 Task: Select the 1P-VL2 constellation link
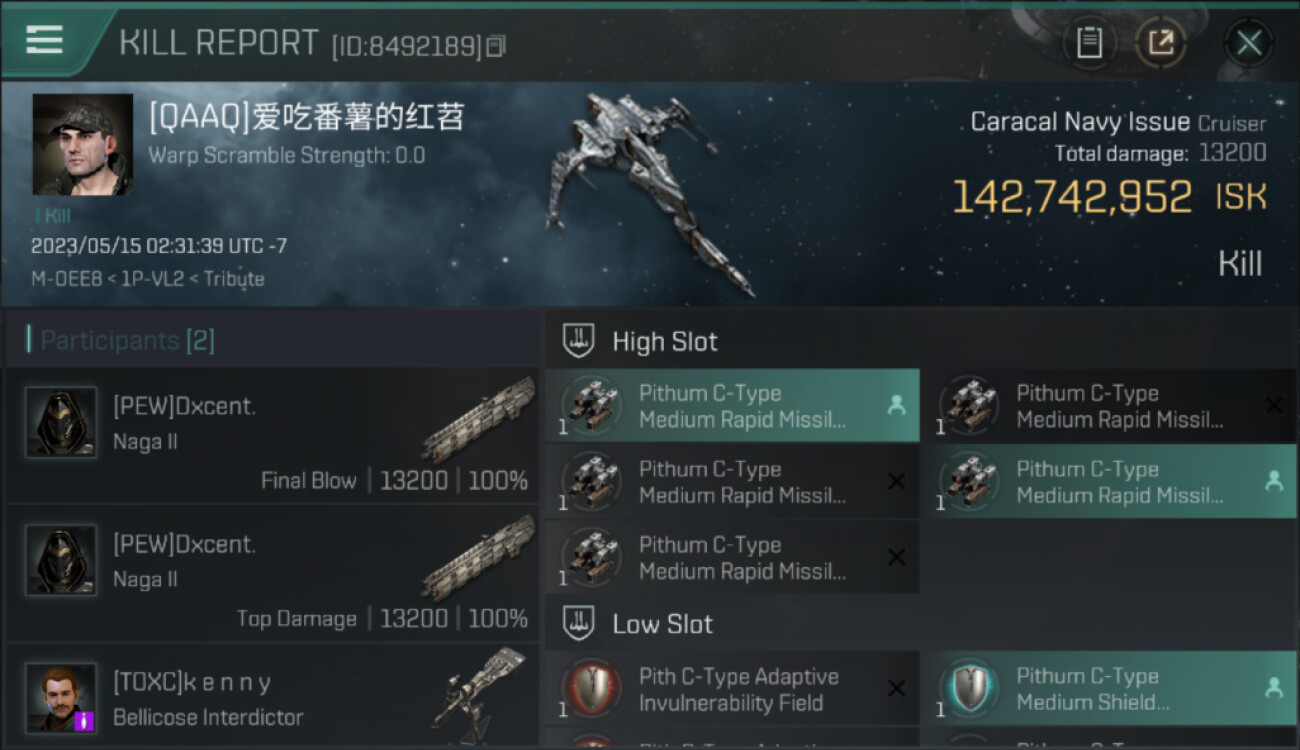pyautogui.click(x=151, y=279)
